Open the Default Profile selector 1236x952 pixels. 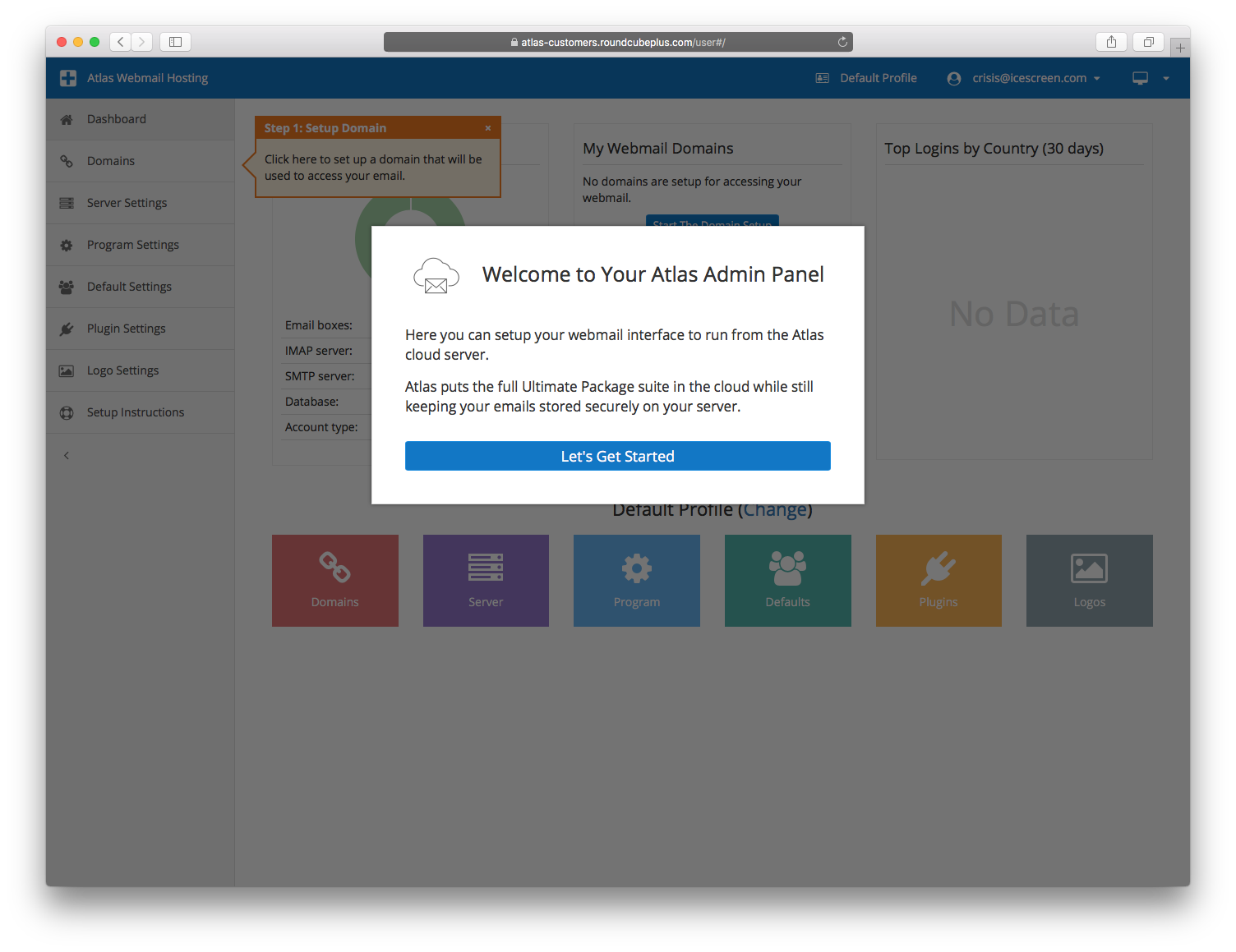[x=866, y=78]
